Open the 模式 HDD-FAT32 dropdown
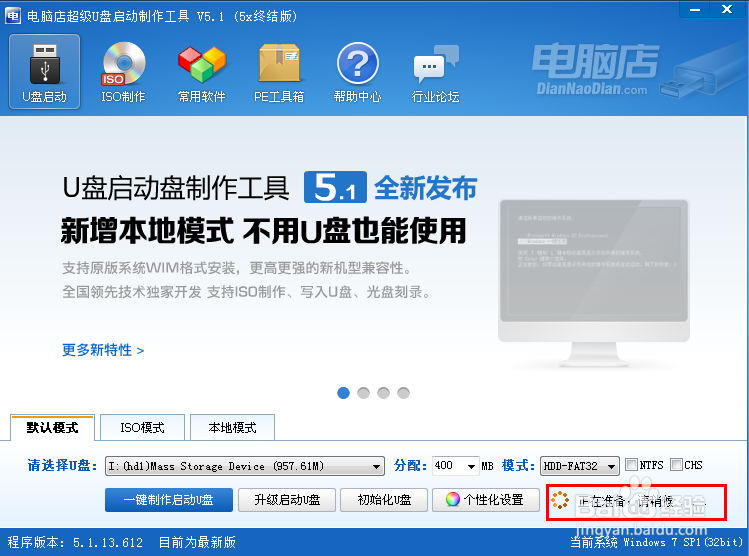This screenshot has width=749, height=556. click(579, 466)
